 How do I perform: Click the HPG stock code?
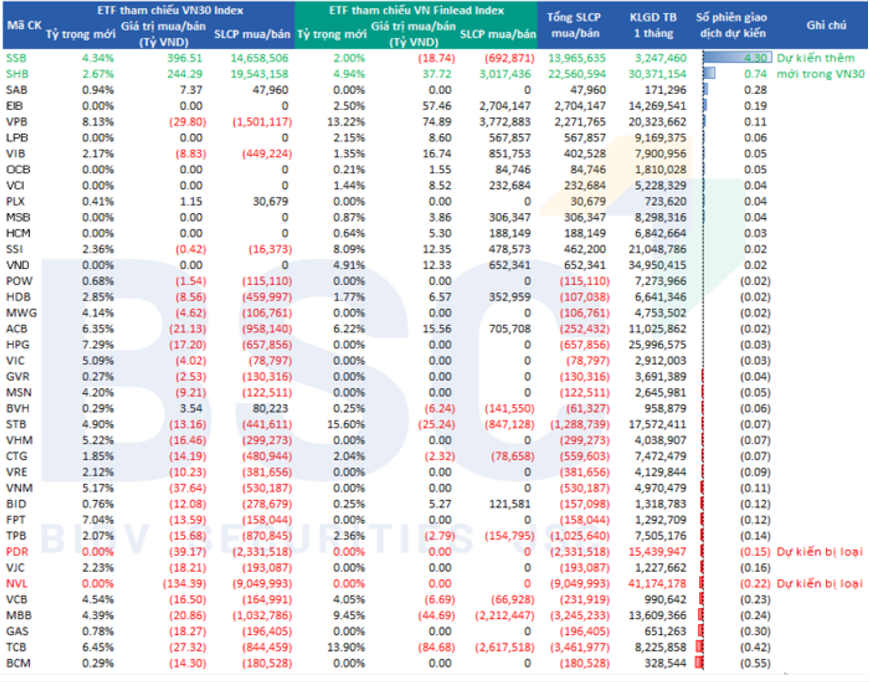17,345
